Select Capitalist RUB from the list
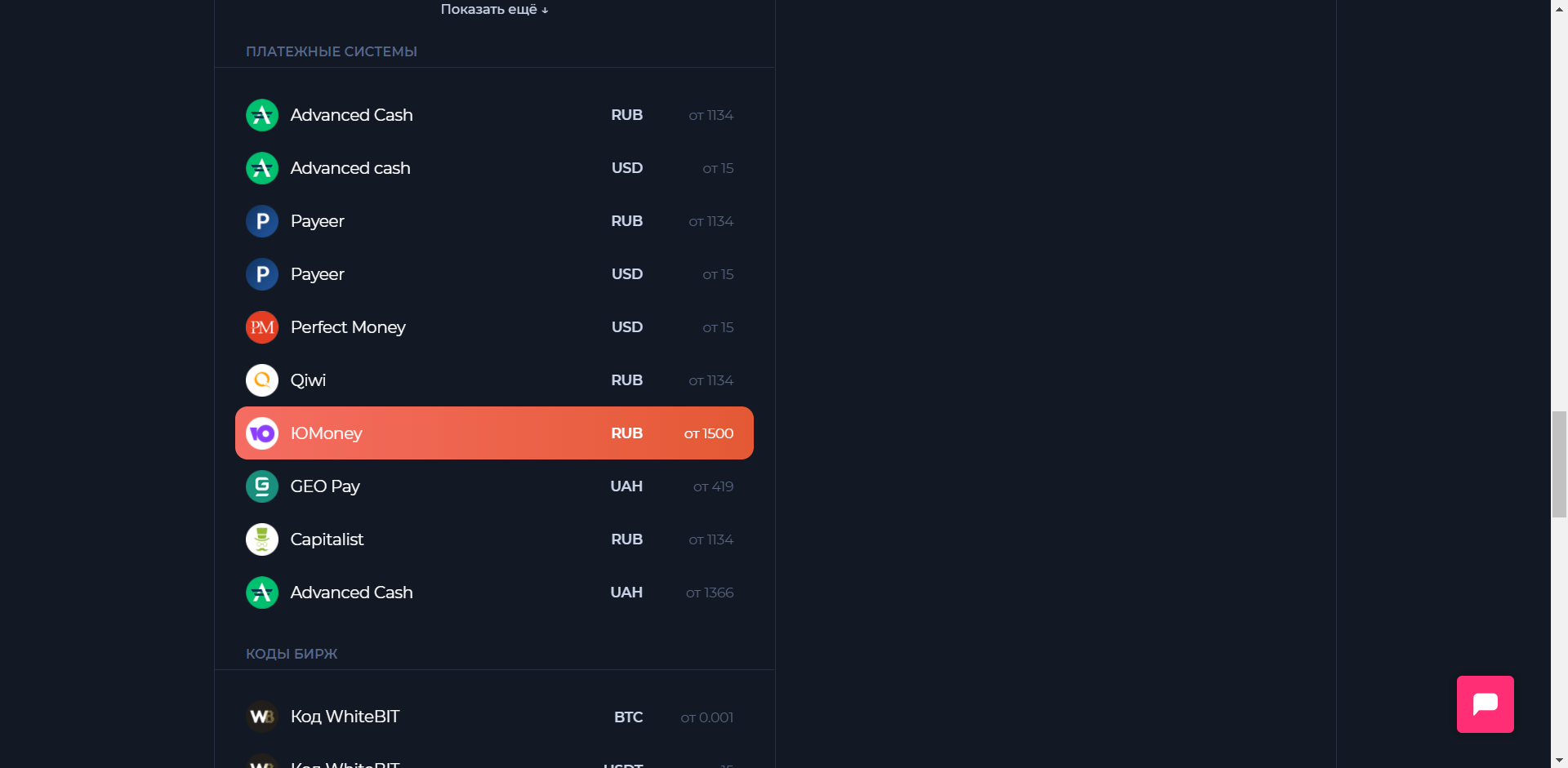The width and height of the screenshot is (1568, 768). [x=494, y=539]
